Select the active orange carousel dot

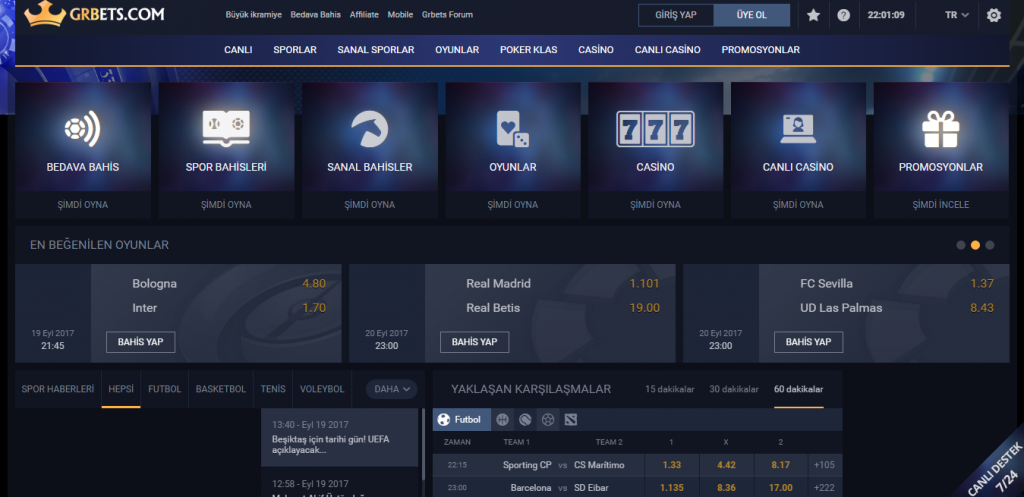[975, 245]
